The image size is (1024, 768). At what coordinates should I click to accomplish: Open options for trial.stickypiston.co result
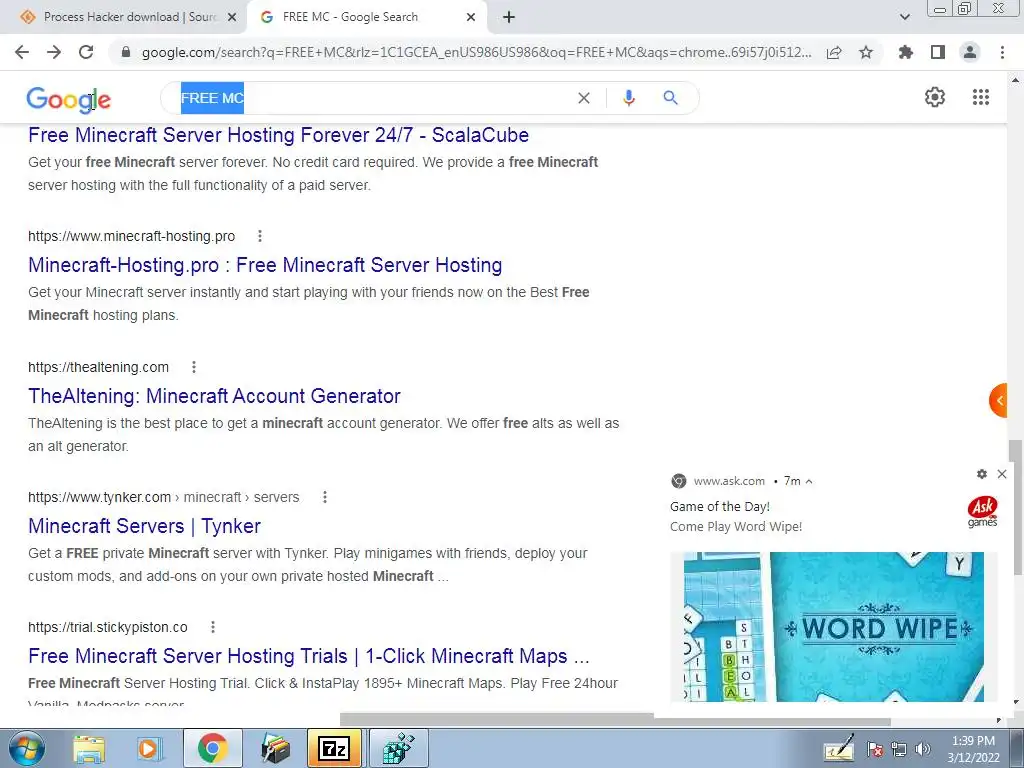point(212,627)
